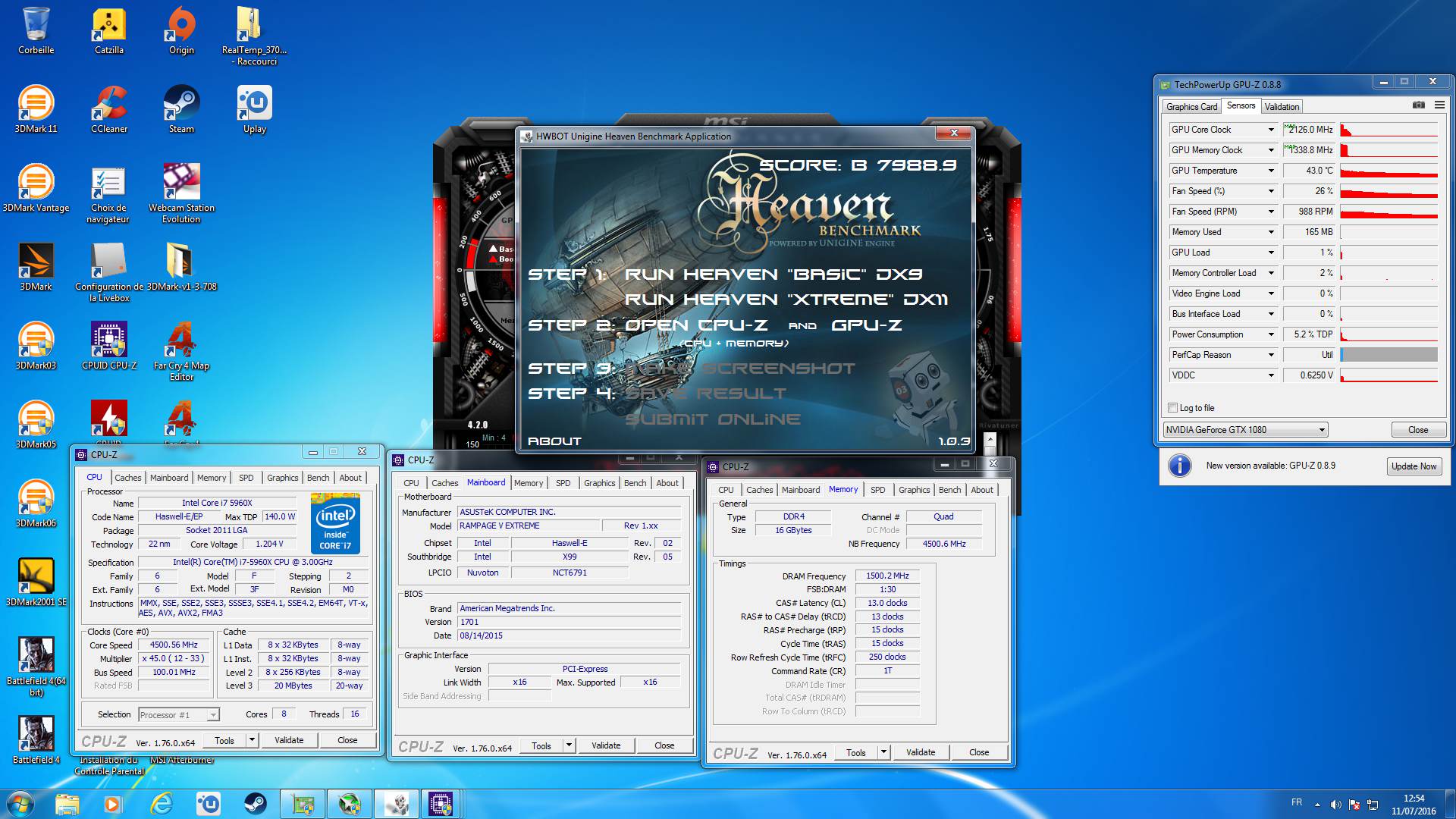Expand the Fan Speed (RPM) sensor dropdown
Screen dimensions: 1456x819
click(x=1271, y=212)
